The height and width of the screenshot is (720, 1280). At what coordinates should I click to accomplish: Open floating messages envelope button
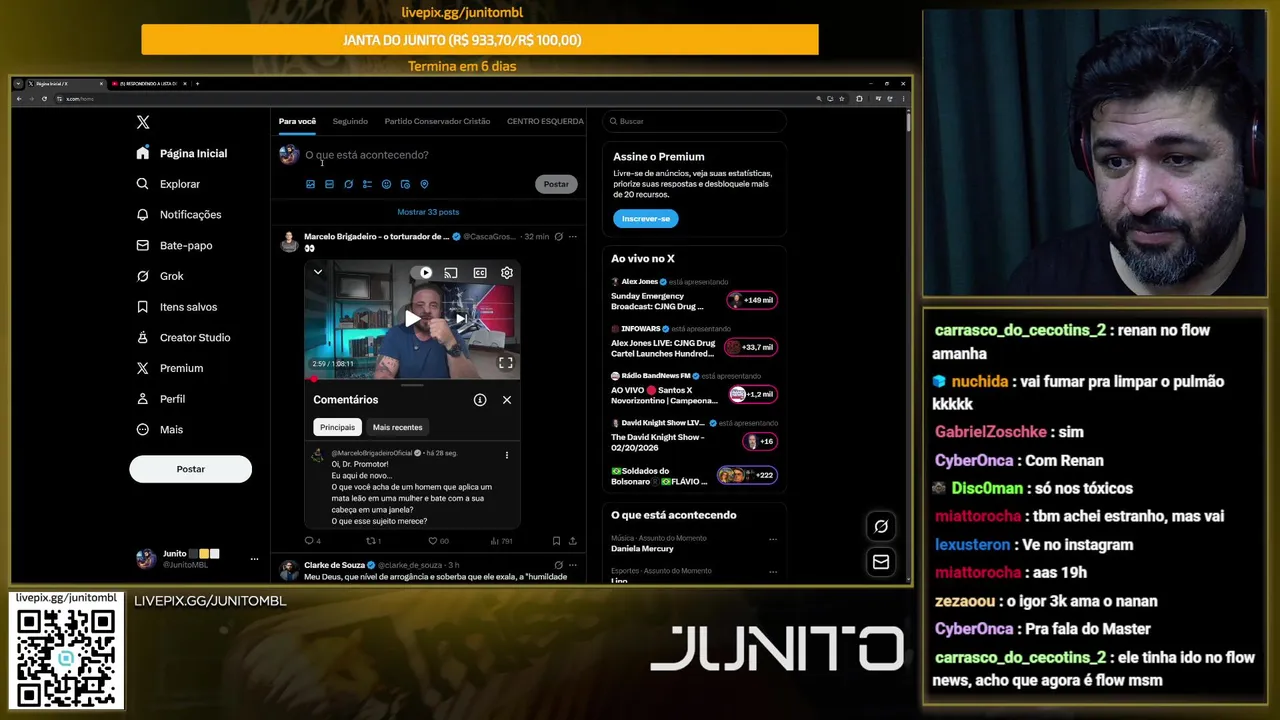pyautogui.click(x=881, y=563)
